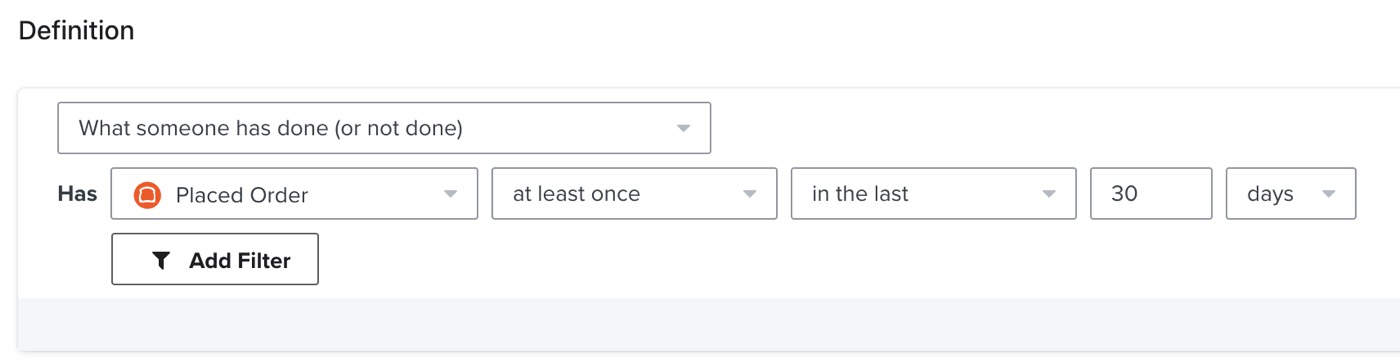
Task: Click the caret arrow on "at least once"
Action: tap(750, 194)
